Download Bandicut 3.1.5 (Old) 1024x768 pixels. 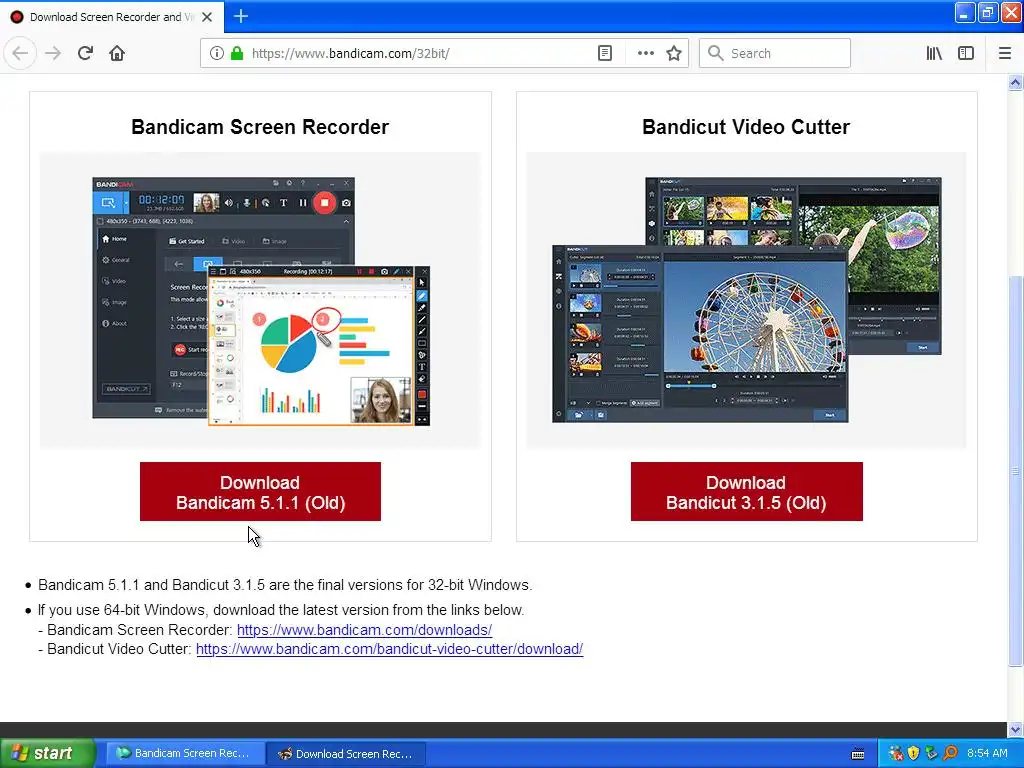(x=746, y=492)
